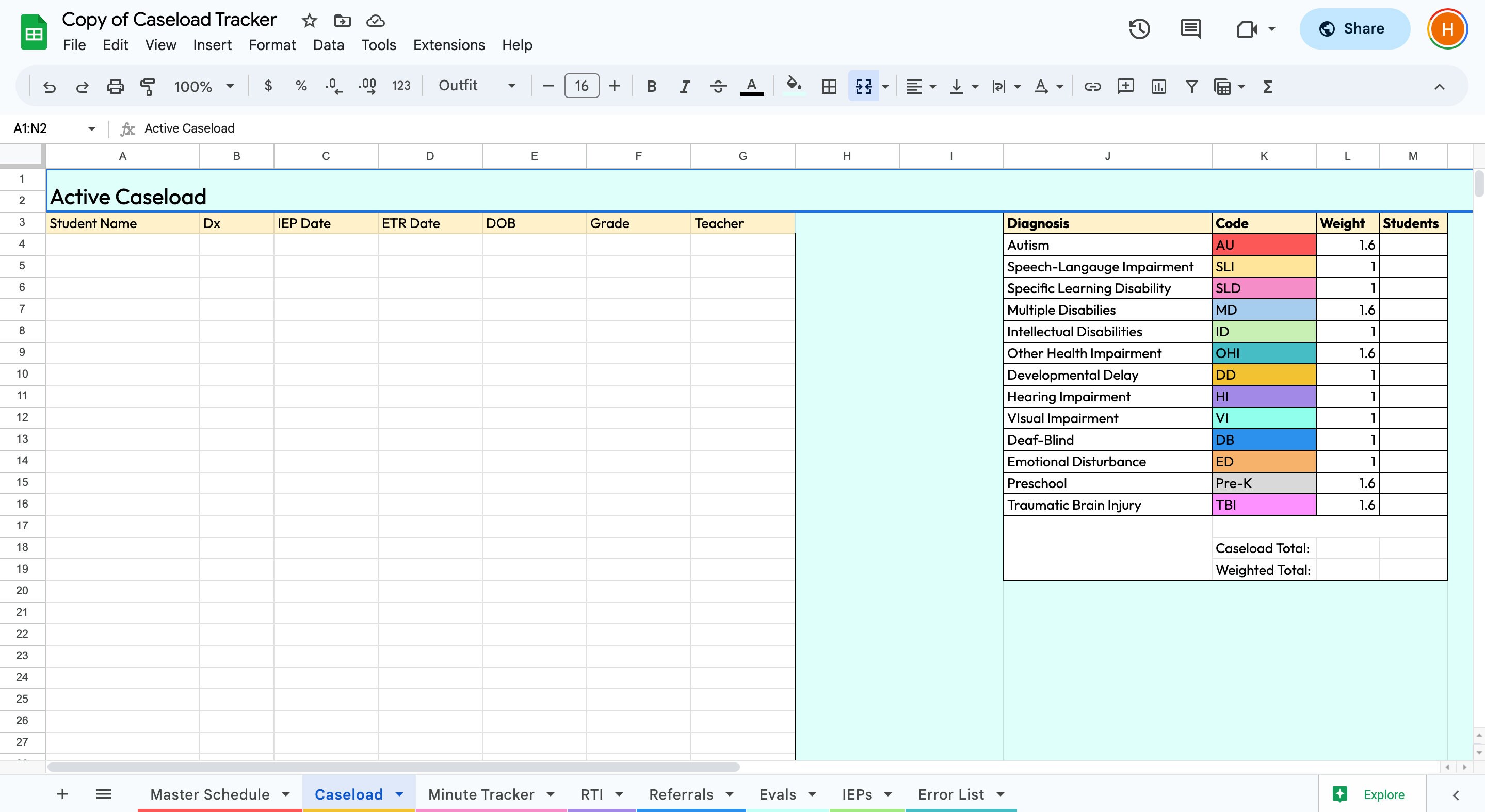This screenshot has width=1485, height=812.
Task: Insert a chart
Action: pos(1158,87)
